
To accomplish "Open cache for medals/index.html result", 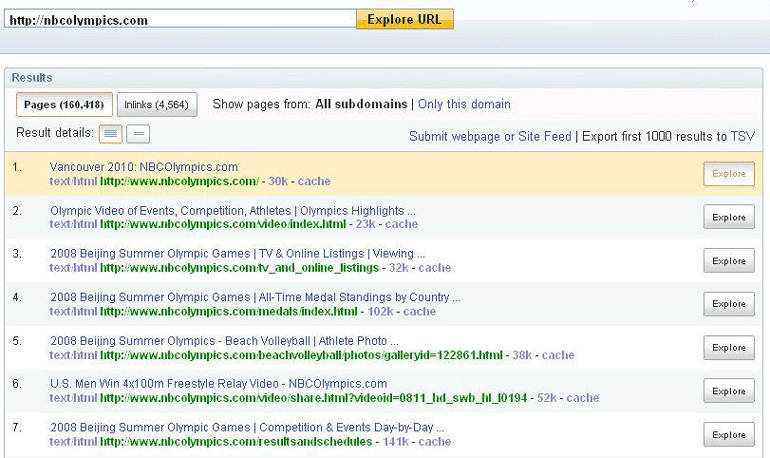I will 419,312.
